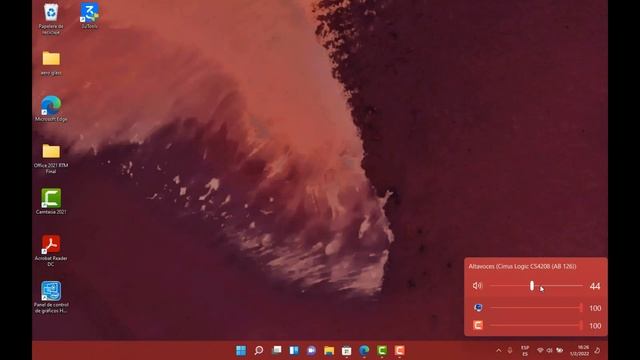
Task: Select the Acrobat Reader DC desktop shortcut
Action: [x=51, y=250]
